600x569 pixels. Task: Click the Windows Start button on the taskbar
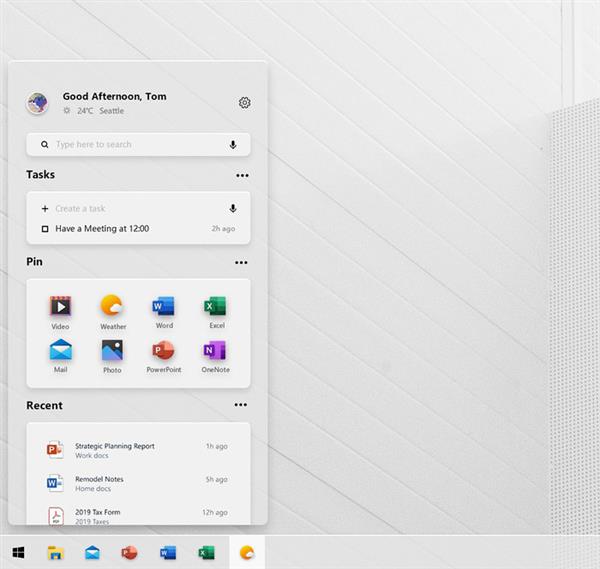18,552
